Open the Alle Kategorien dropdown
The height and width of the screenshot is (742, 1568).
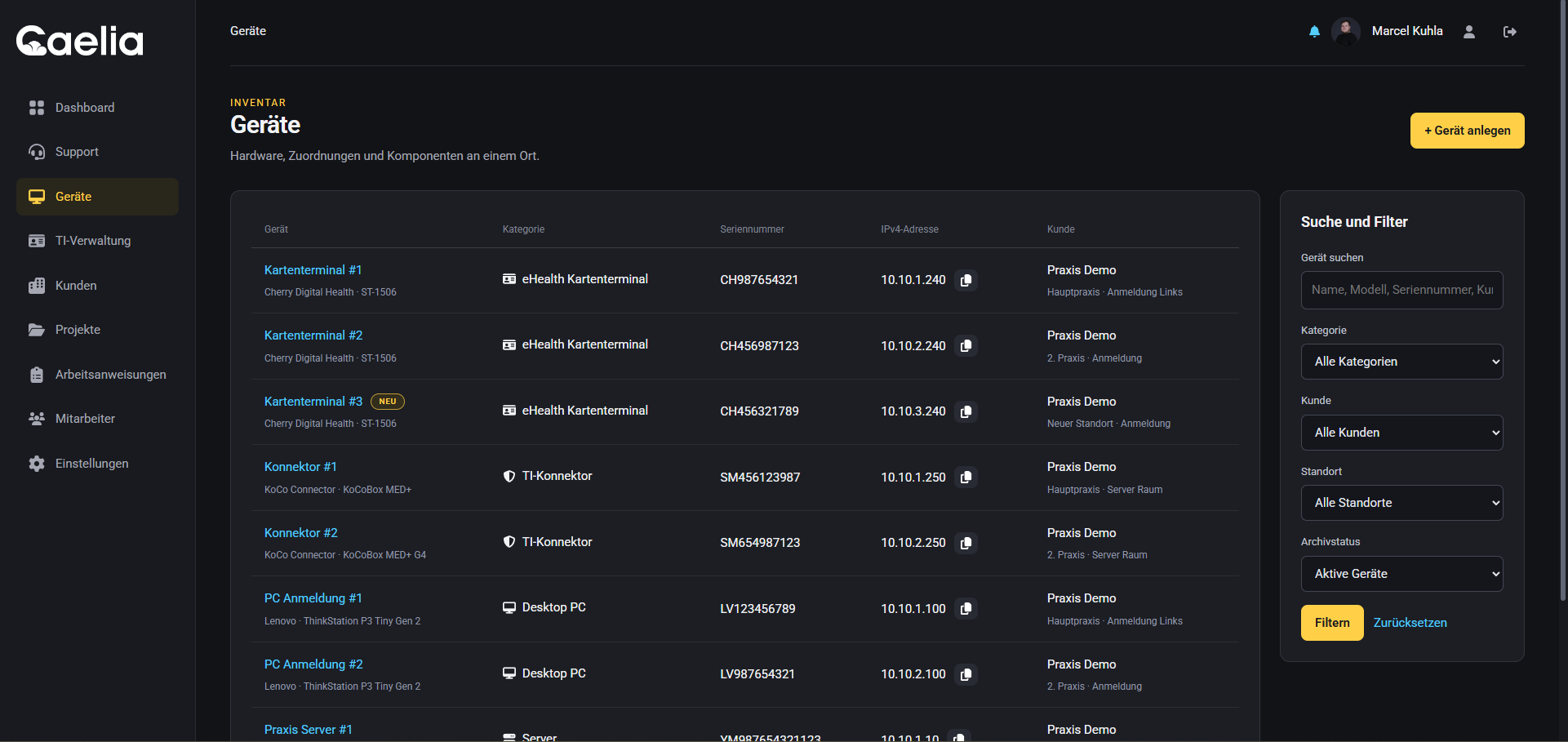pyautogui.click(x=1401, y=362)
